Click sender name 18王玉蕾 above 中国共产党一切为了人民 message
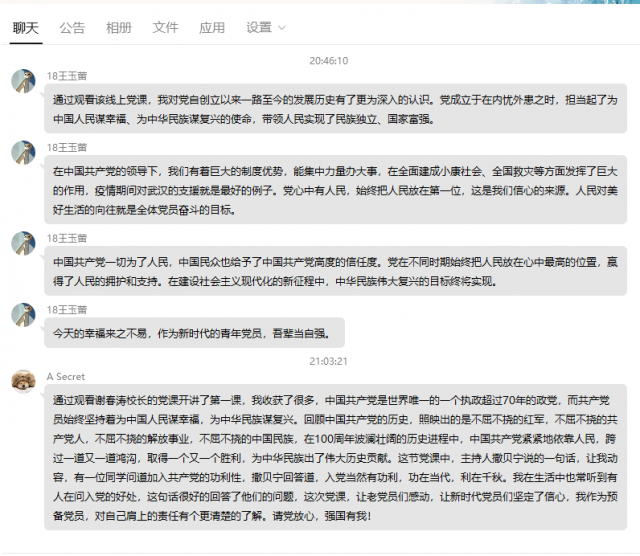 click(67, 238)
